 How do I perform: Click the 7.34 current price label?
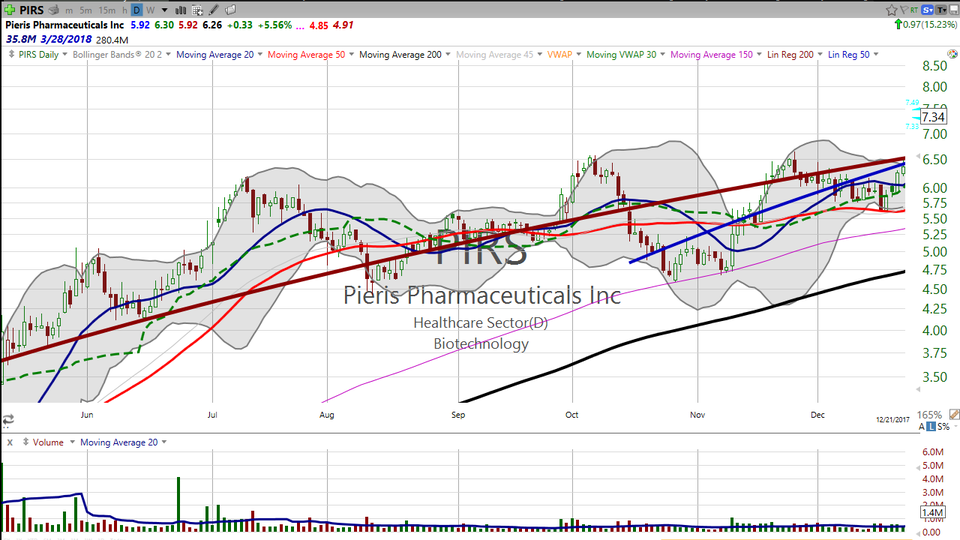[x=934, y=117]
